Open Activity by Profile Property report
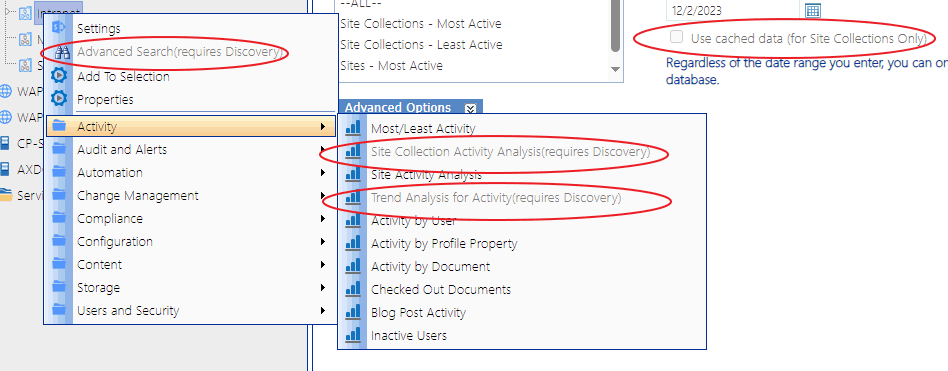The image size is (948, 371). [x=444, y=244]
